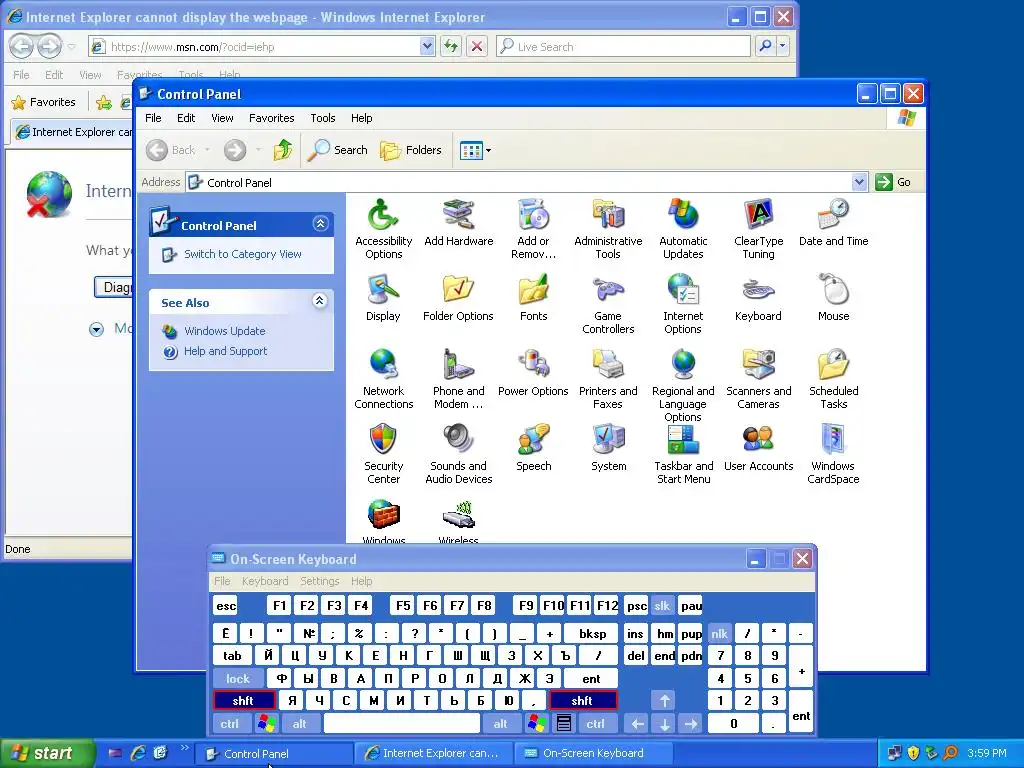Open the Speech applet
1024x768 pixels.
534,449
